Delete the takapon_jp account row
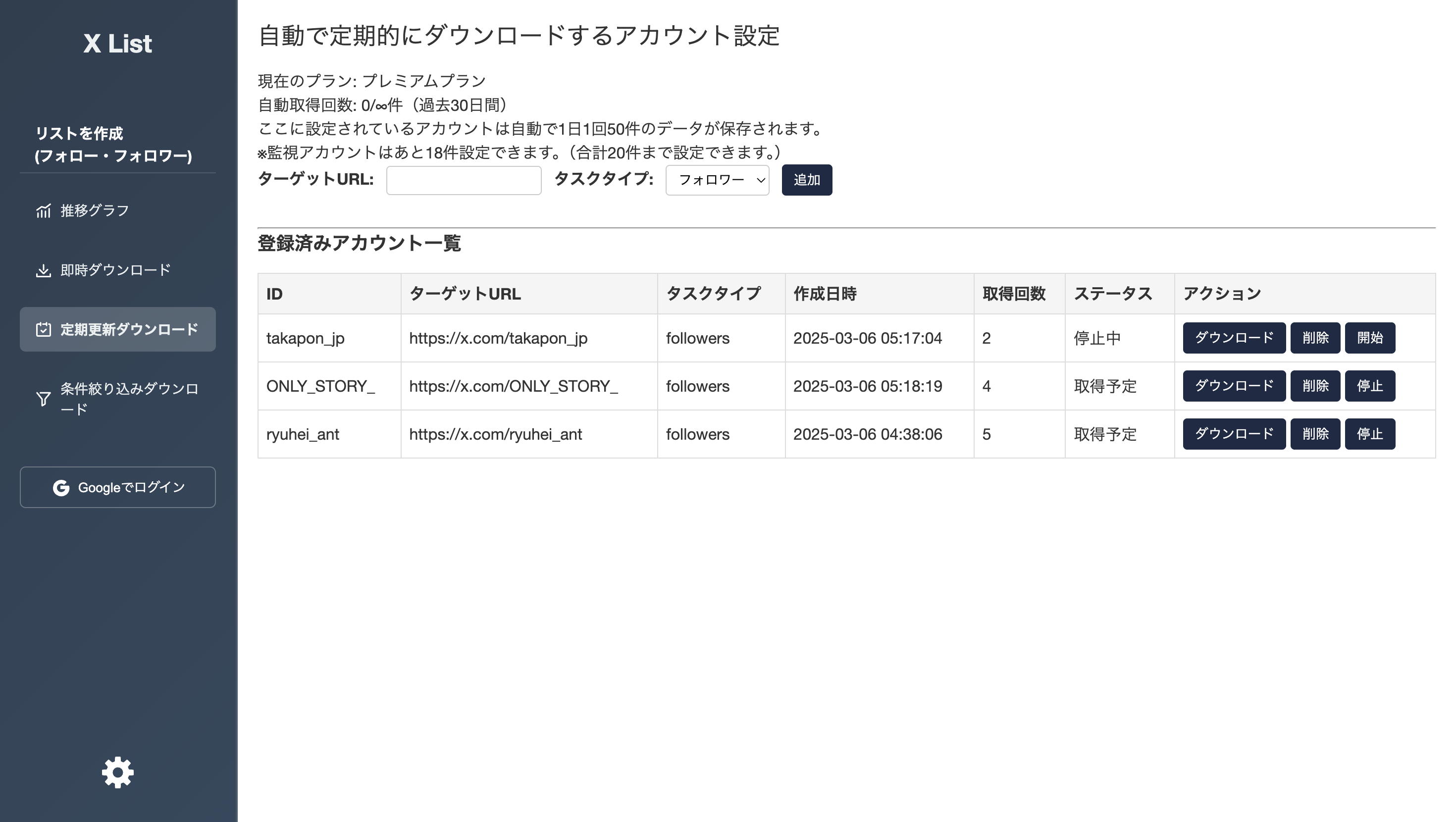1456x822 pixels. click(x=1315, y=338)
